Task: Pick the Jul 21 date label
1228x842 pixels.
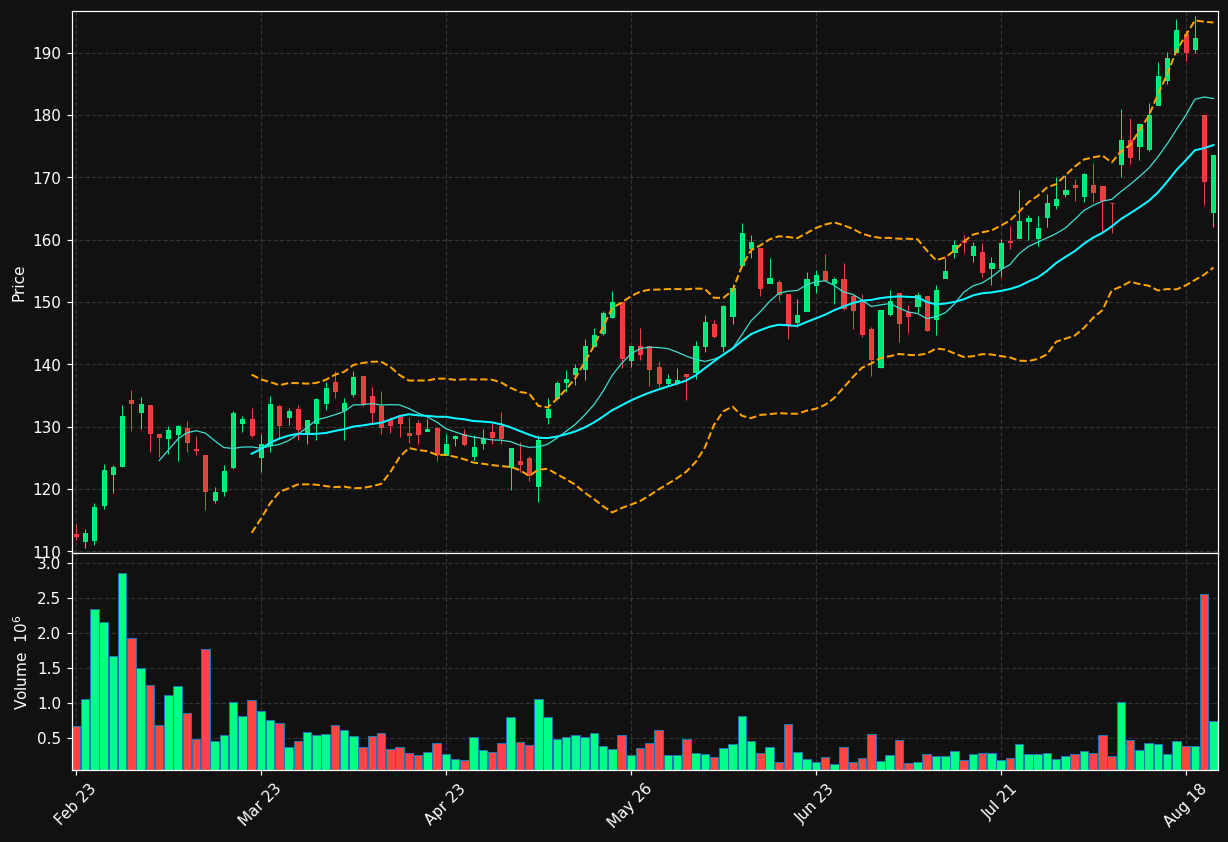Action: [1001, 805]
